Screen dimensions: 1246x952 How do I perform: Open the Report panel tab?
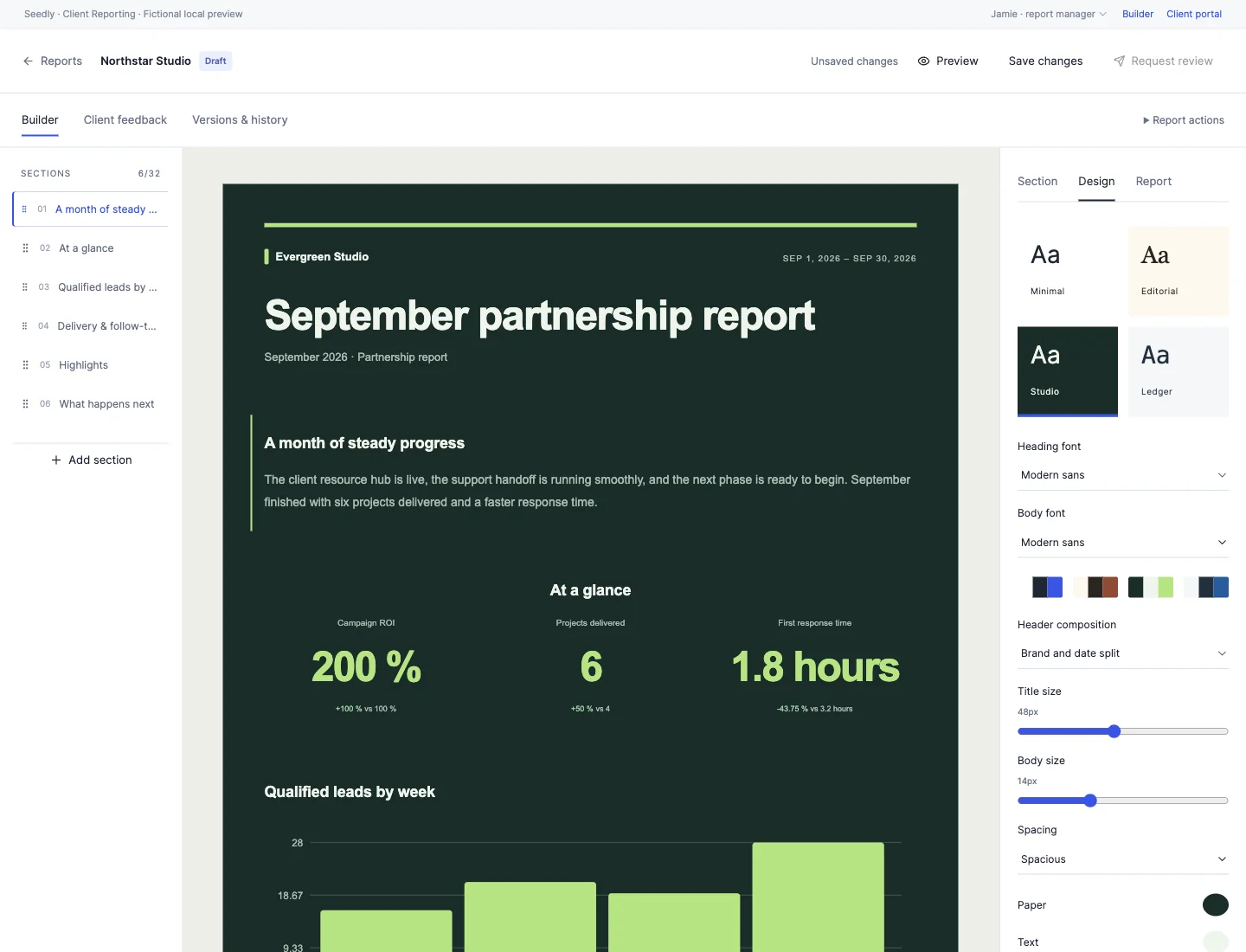(x=1153, y=182)
